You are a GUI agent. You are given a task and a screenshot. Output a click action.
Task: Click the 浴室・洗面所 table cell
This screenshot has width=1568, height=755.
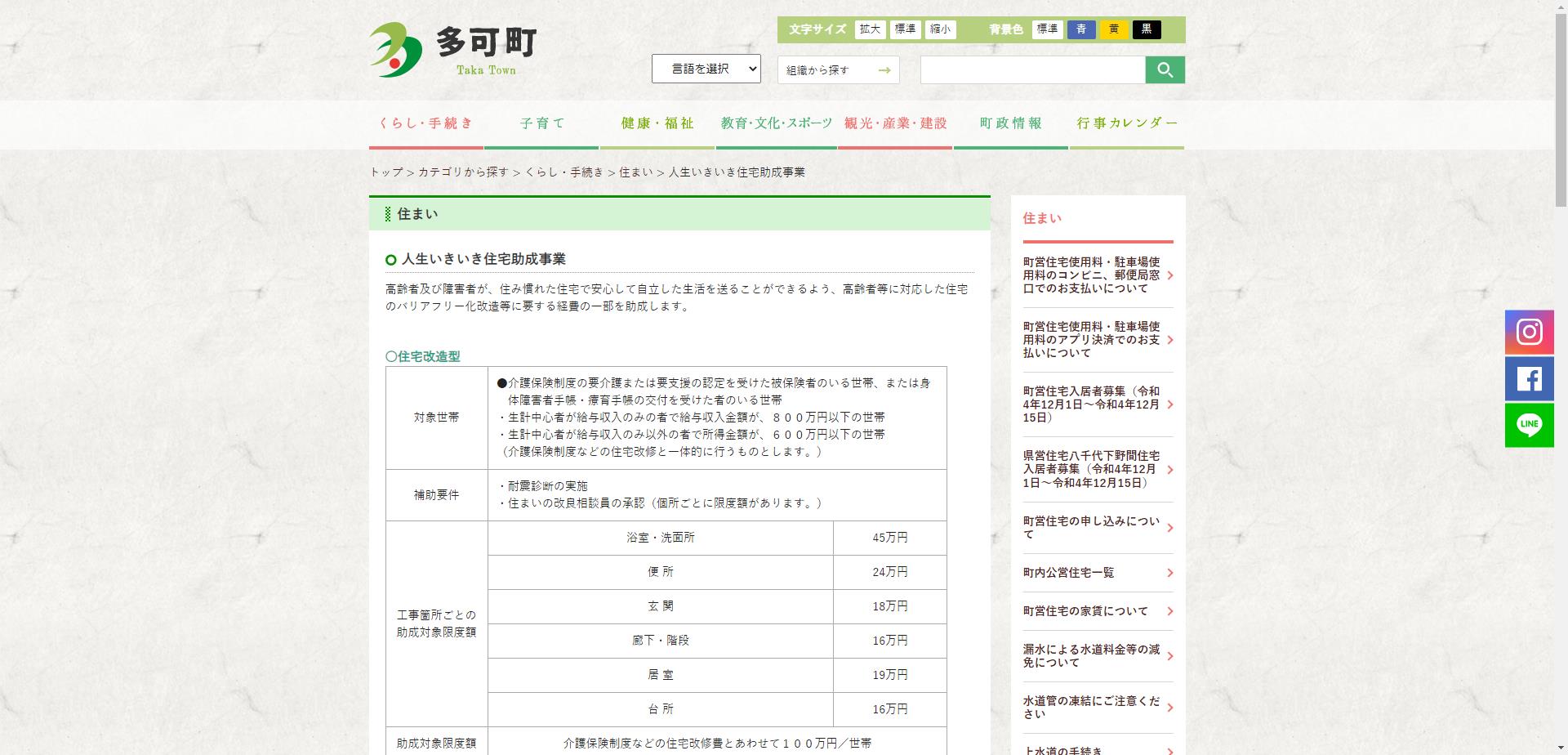pos(661,538)
